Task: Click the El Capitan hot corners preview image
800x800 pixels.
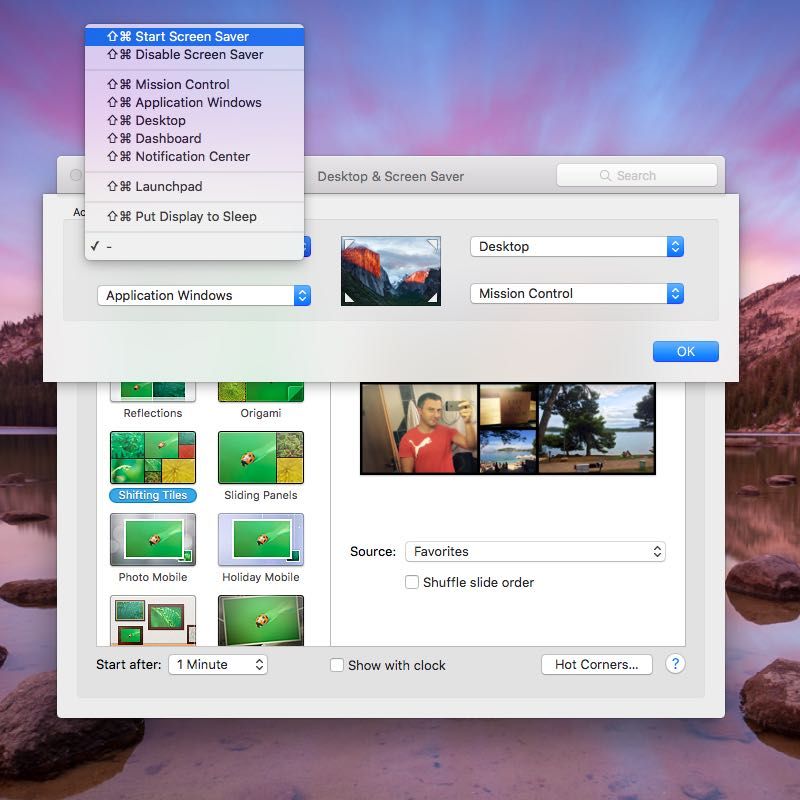Action: click(x=391, y=271)
